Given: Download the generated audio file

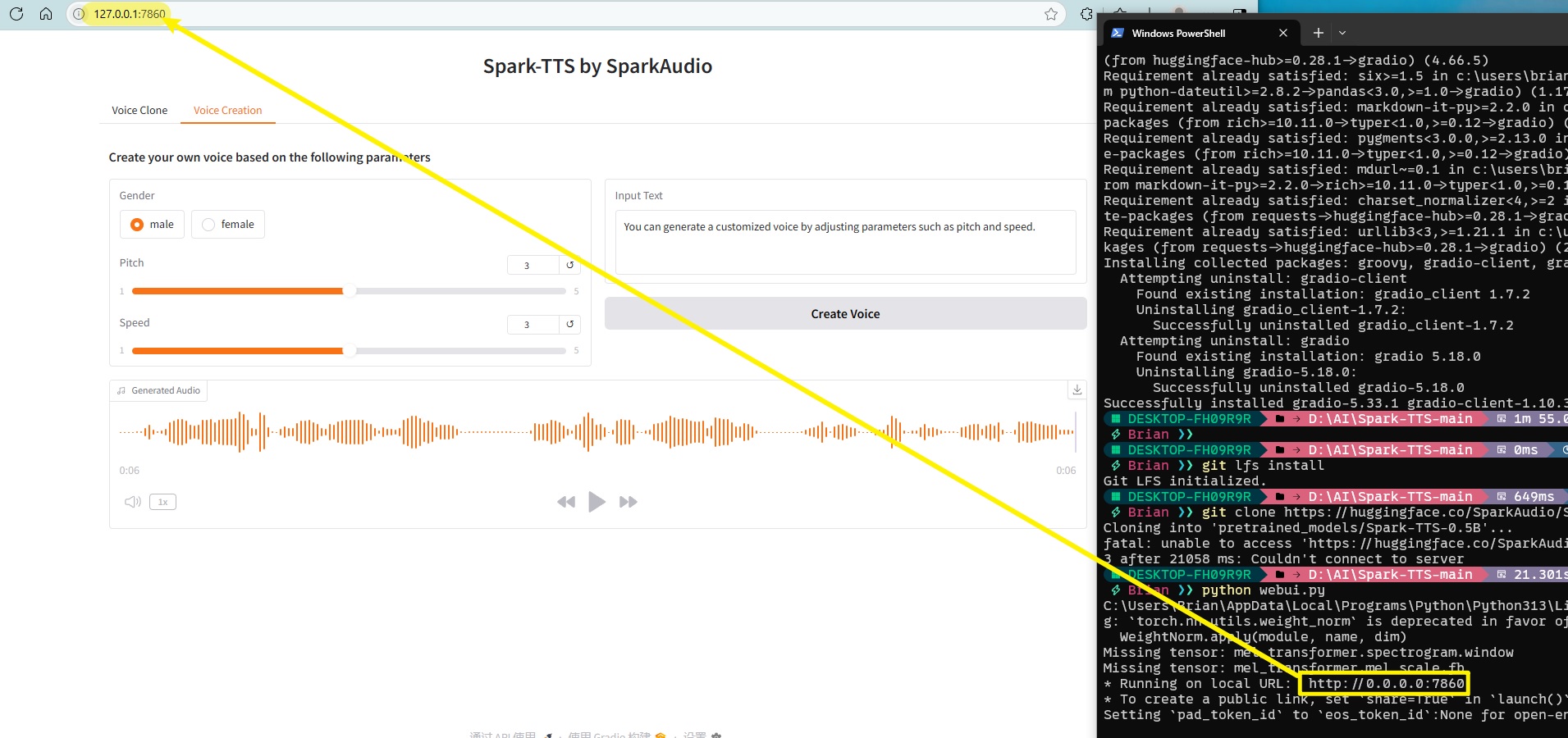Looking at the screenshot, I should 1077,389.
